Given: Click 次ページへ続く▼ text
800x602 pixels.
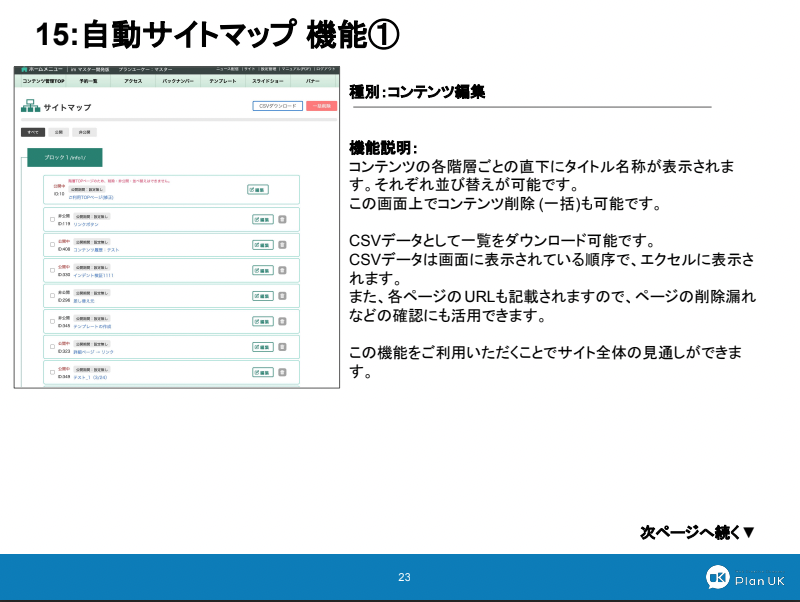Looking at the screenshot, I should tap(697, 533).
